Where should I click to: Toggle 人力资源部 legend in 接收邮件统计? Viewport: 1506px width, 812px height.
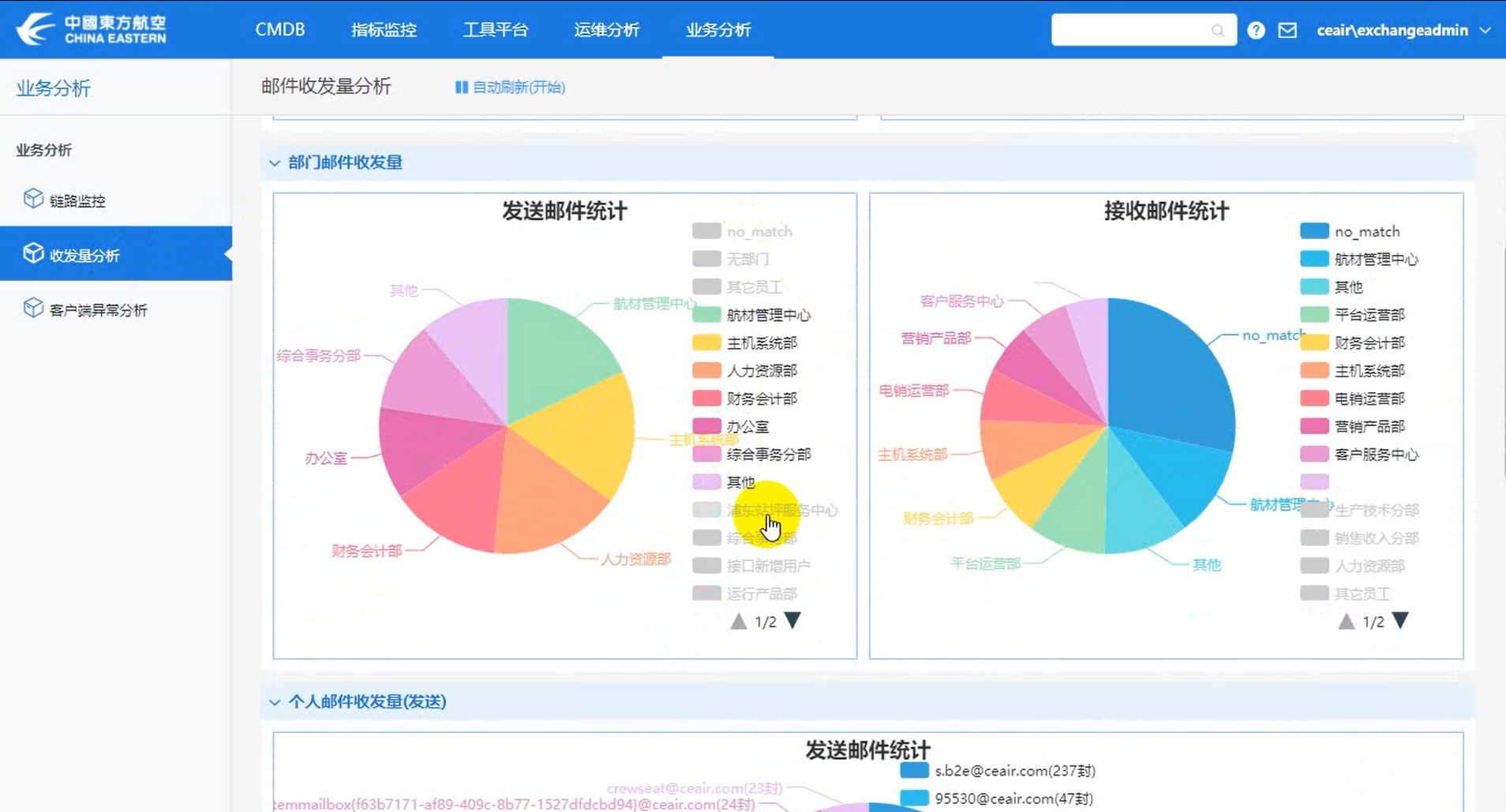1352,566
